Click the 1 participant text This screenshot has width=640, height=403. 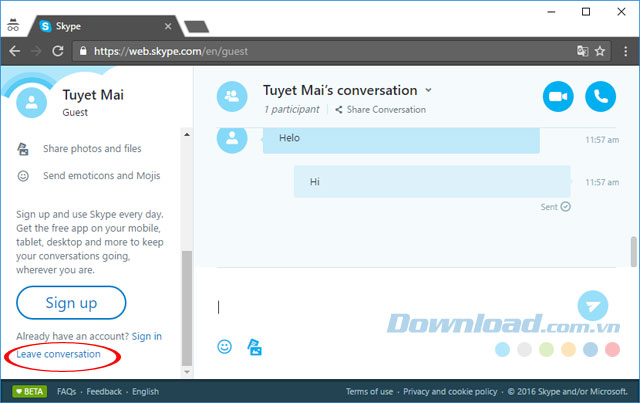tap(291, 109)
